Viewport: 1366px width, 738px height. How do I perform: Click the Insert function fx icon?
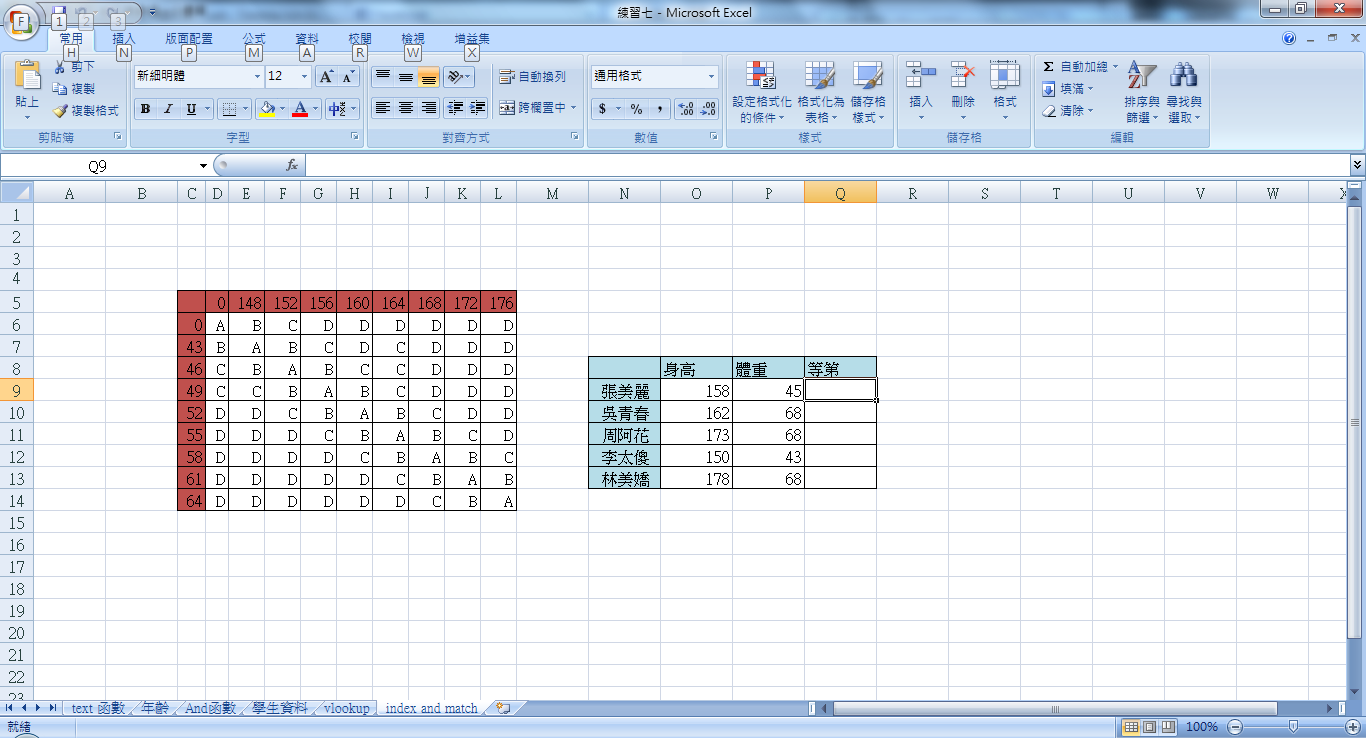click(292, 165)
